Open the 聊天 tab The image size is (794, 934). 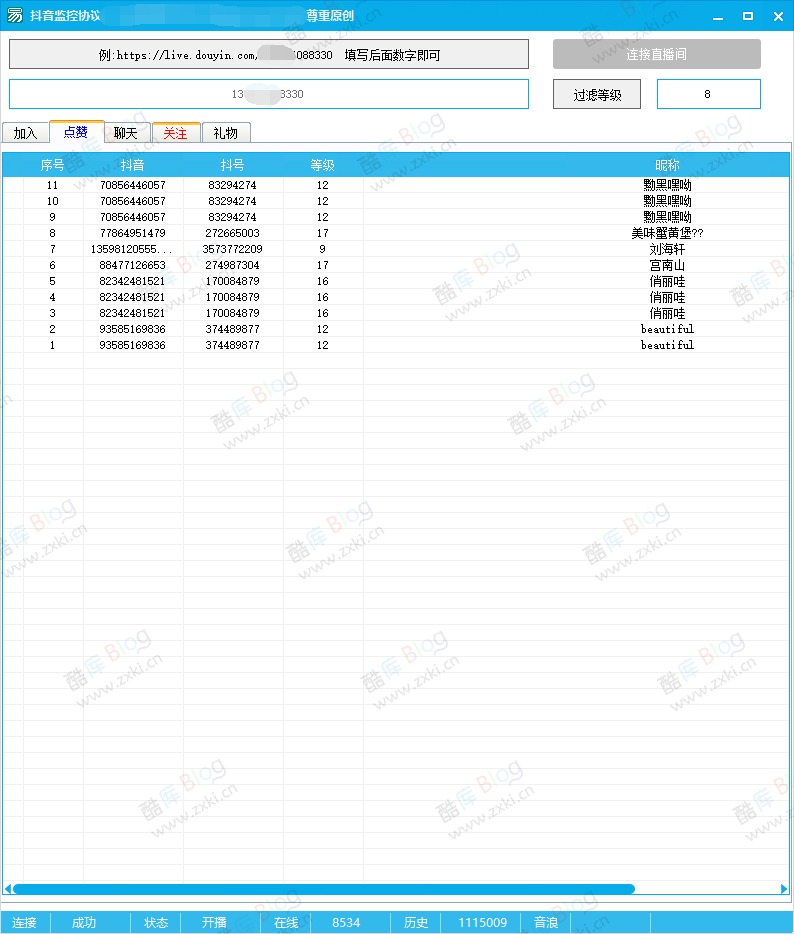coord(126,133)
